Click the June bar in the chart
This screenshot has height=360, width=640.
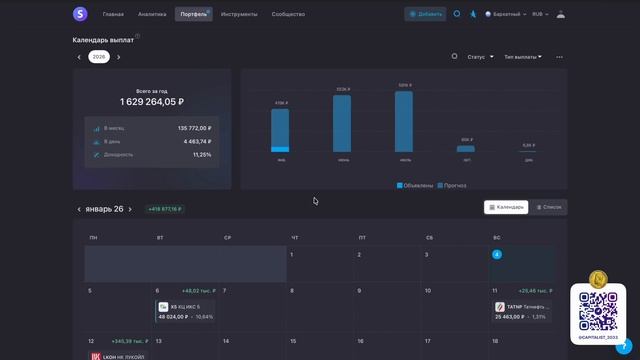coord(342,124)
